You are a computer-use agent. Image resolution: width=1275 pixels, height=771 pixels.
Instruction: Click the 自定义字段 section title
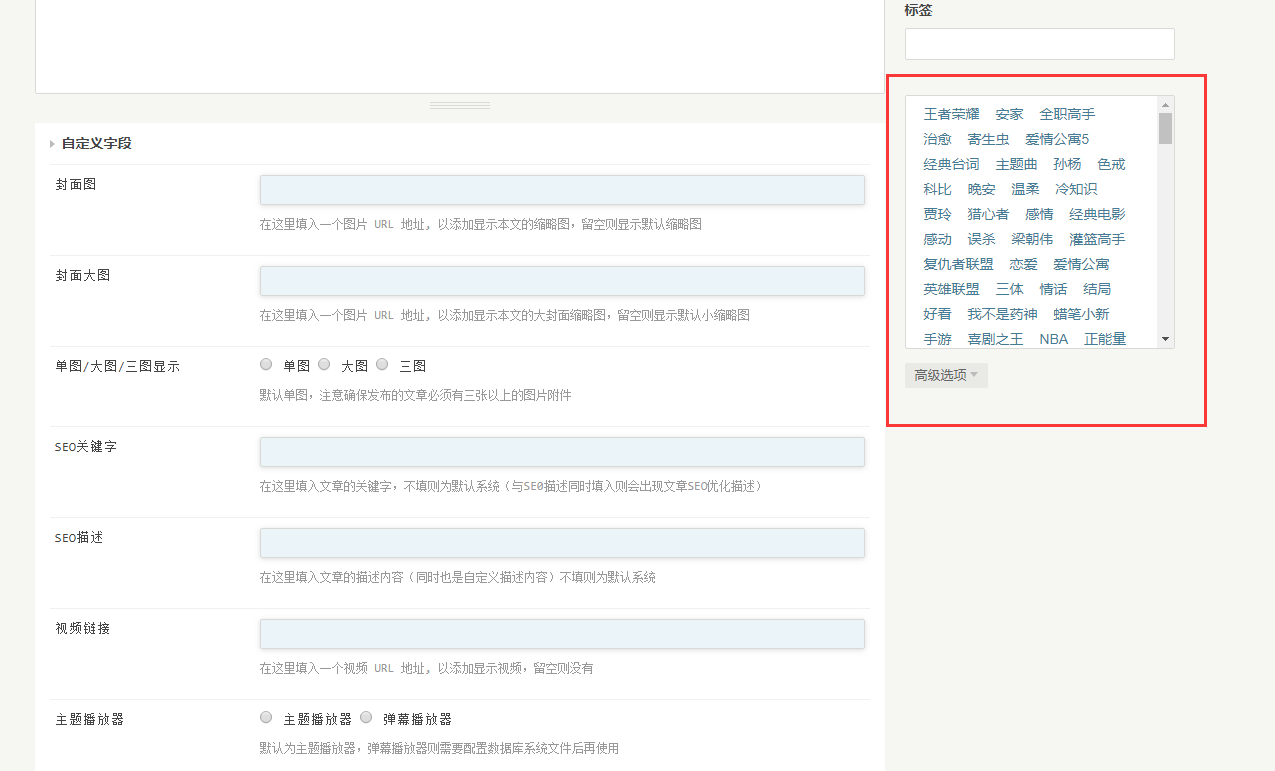[x=96, y=144]
